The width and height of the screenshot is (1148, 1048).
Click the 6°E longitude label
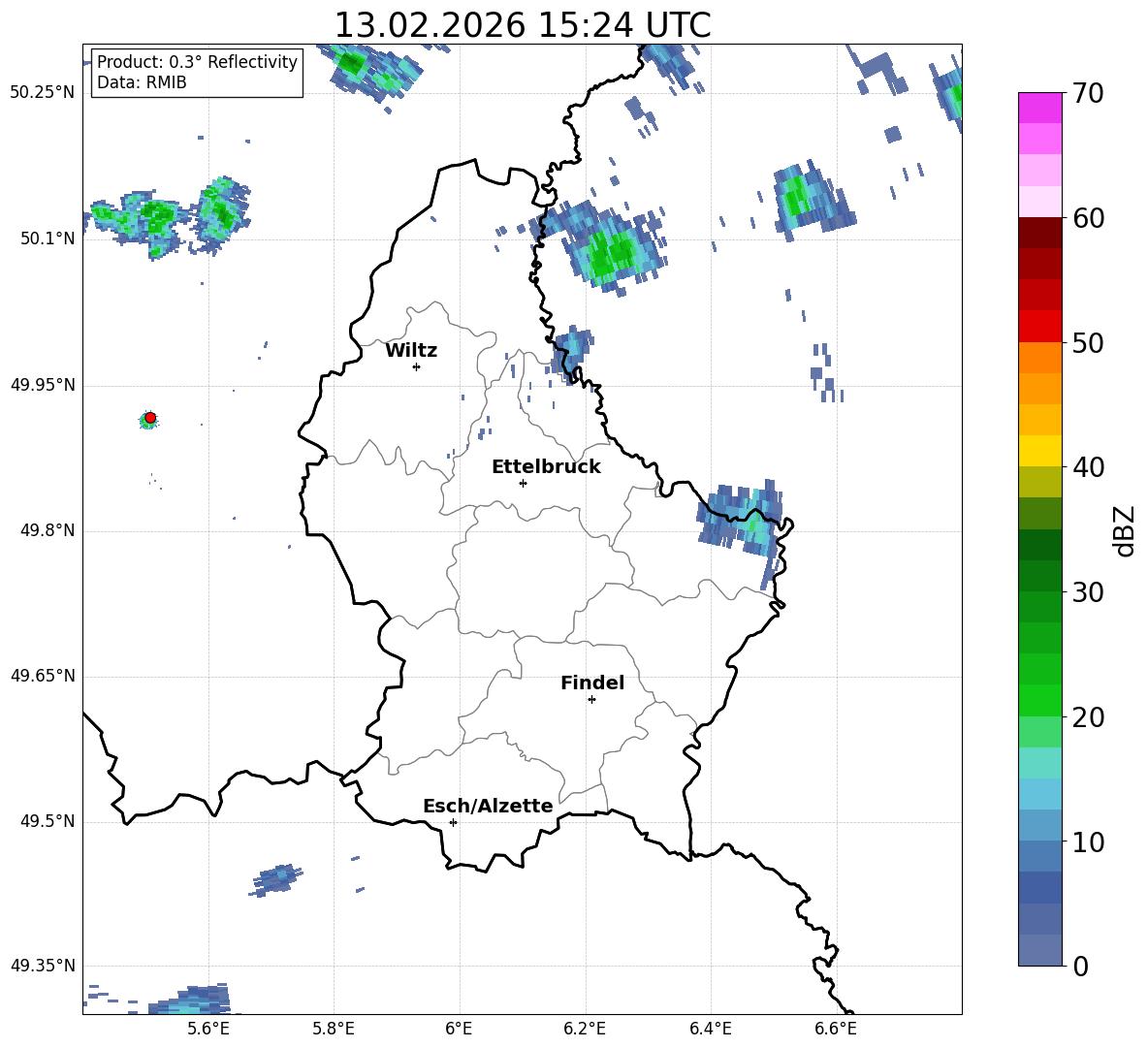click(459, 1029)
